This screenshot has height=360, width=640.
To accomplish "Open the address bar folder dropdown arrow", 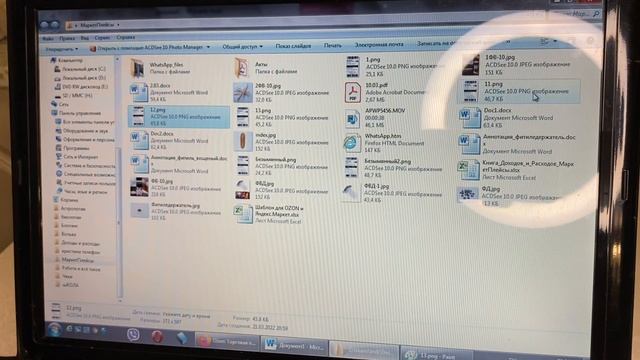I will (118, 25).
